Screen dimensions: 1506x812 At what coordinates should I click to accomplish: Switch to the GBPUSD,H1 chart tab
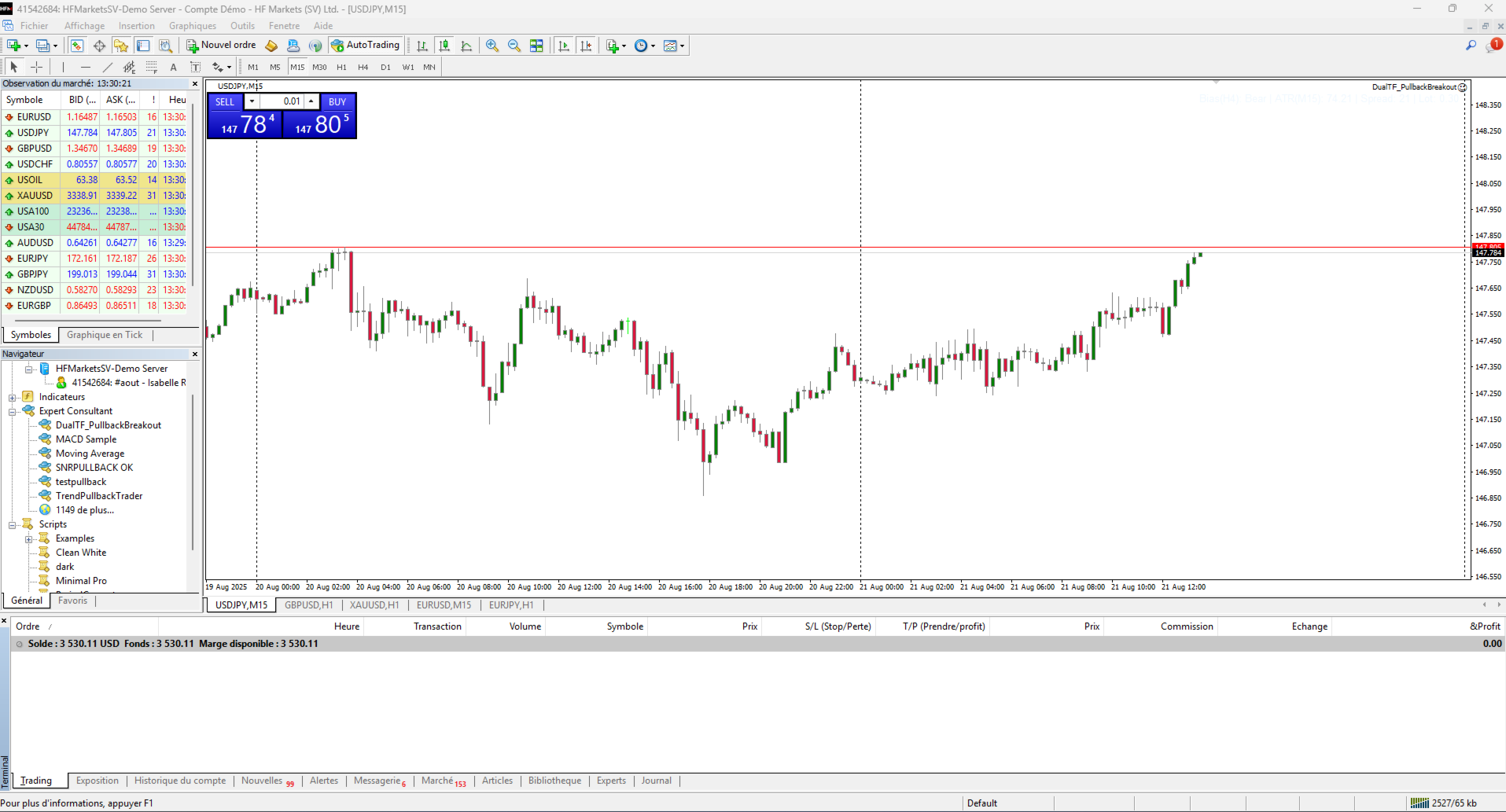click(309, 605)
